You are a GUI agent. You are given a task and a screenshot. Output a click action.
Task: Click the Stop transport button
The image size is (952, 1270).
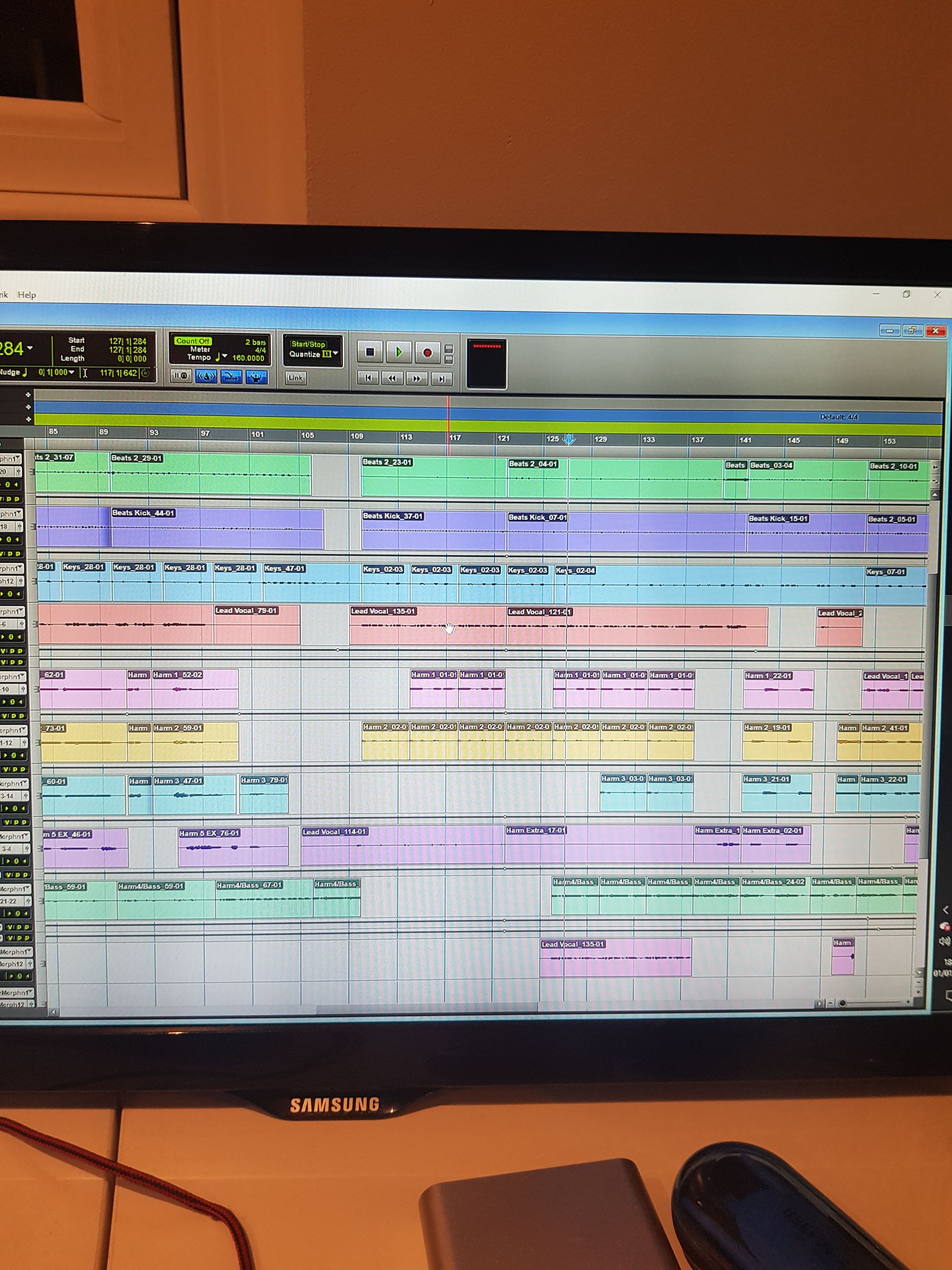coord(370,351)
